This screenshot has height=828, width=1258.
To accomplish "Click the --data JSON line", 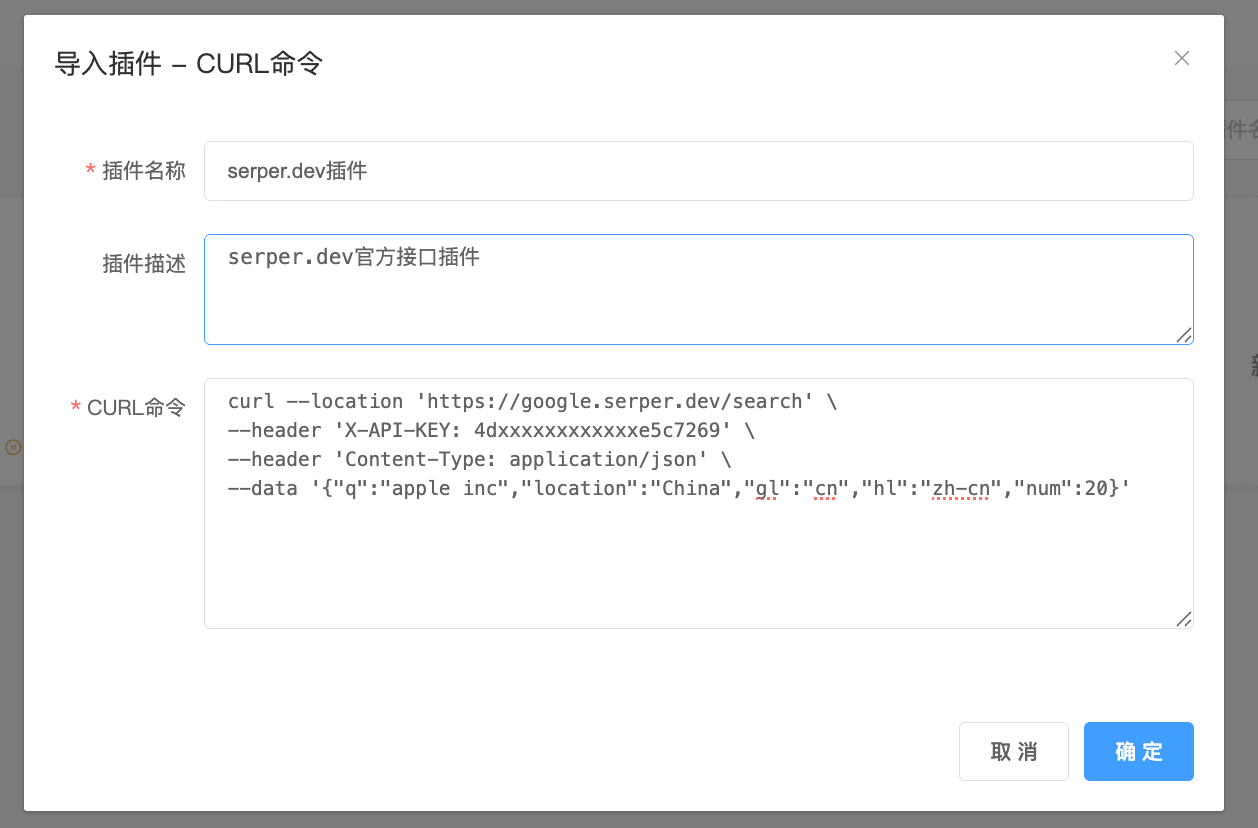I will pyautogui.click(x=679, y=488).
